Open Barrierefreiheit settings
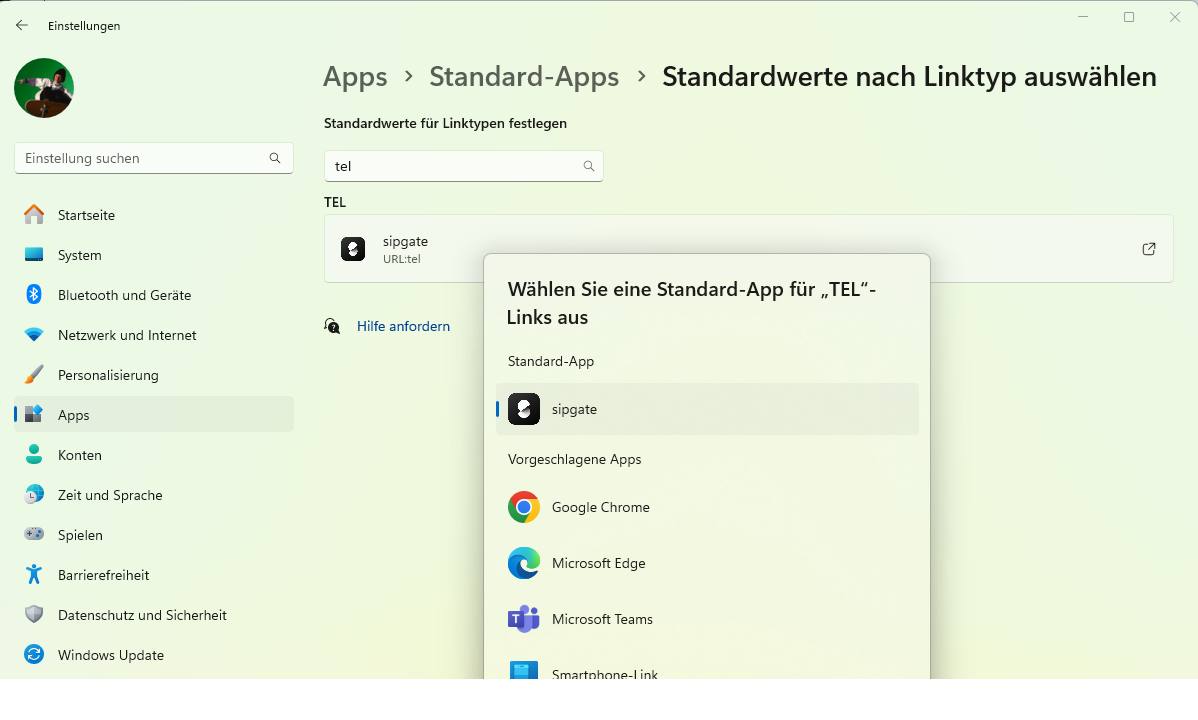 pos(154,575)
